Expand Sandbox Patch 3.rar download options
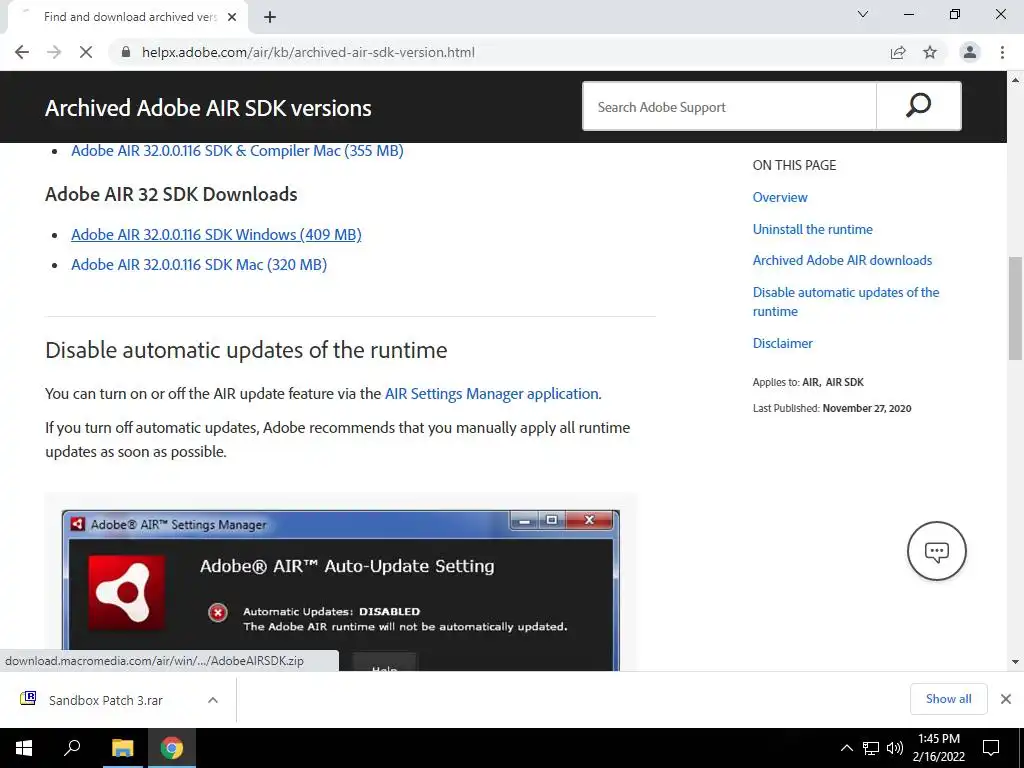 pyautogui.click(x=213, y=700)
